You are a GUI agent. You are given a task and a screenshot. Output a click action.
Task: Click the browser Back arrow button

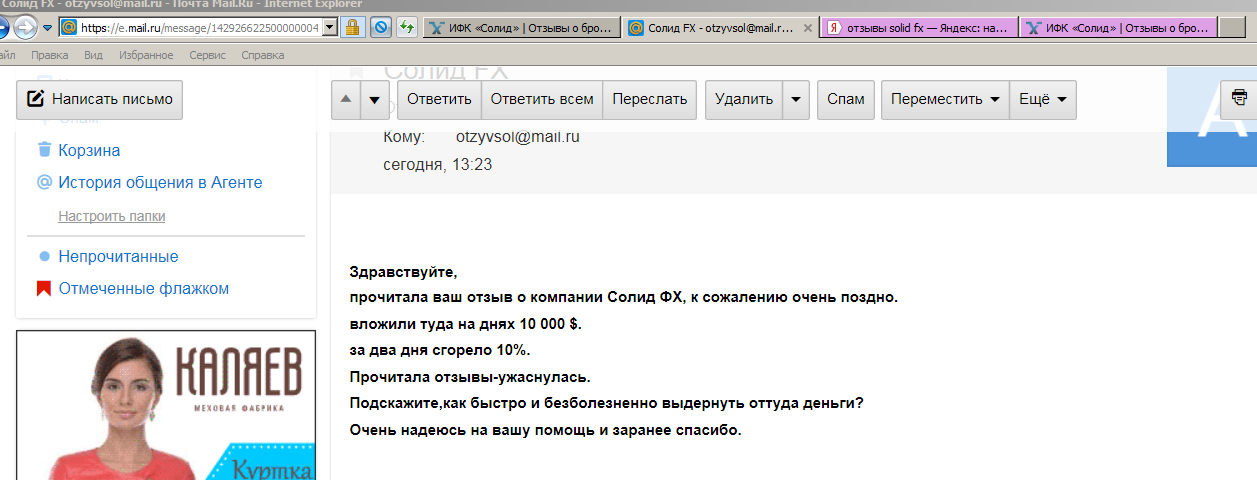3,28
